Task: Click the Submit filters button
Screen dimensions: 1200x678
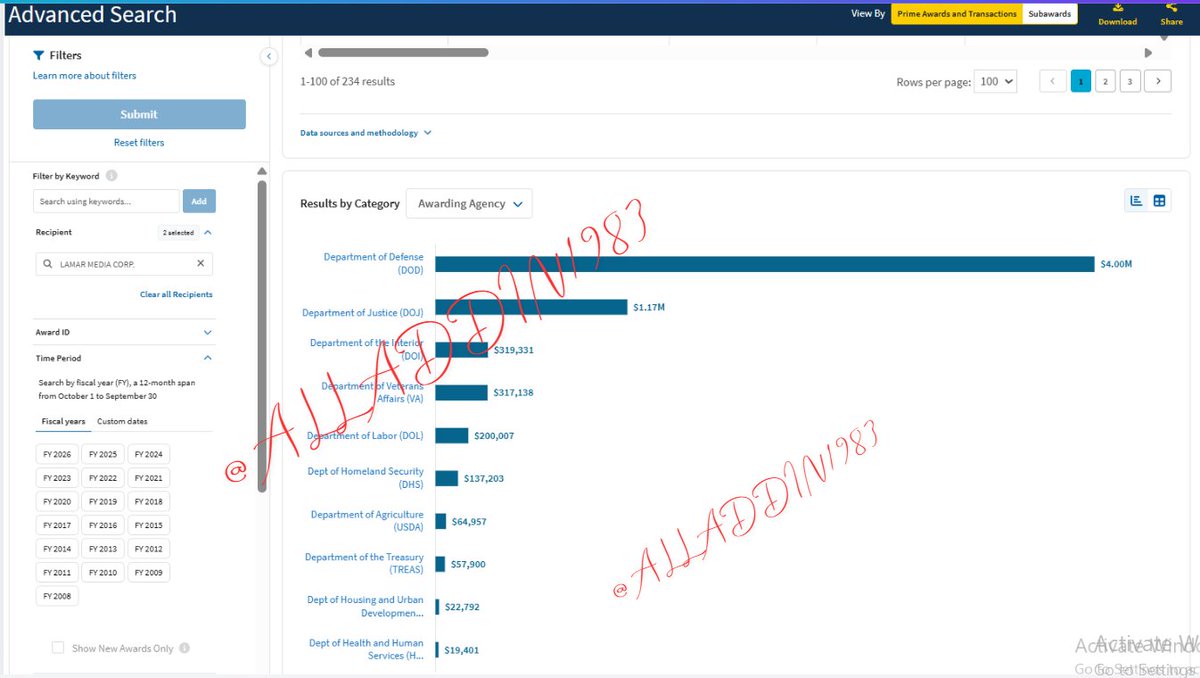Action: point(139,114)
